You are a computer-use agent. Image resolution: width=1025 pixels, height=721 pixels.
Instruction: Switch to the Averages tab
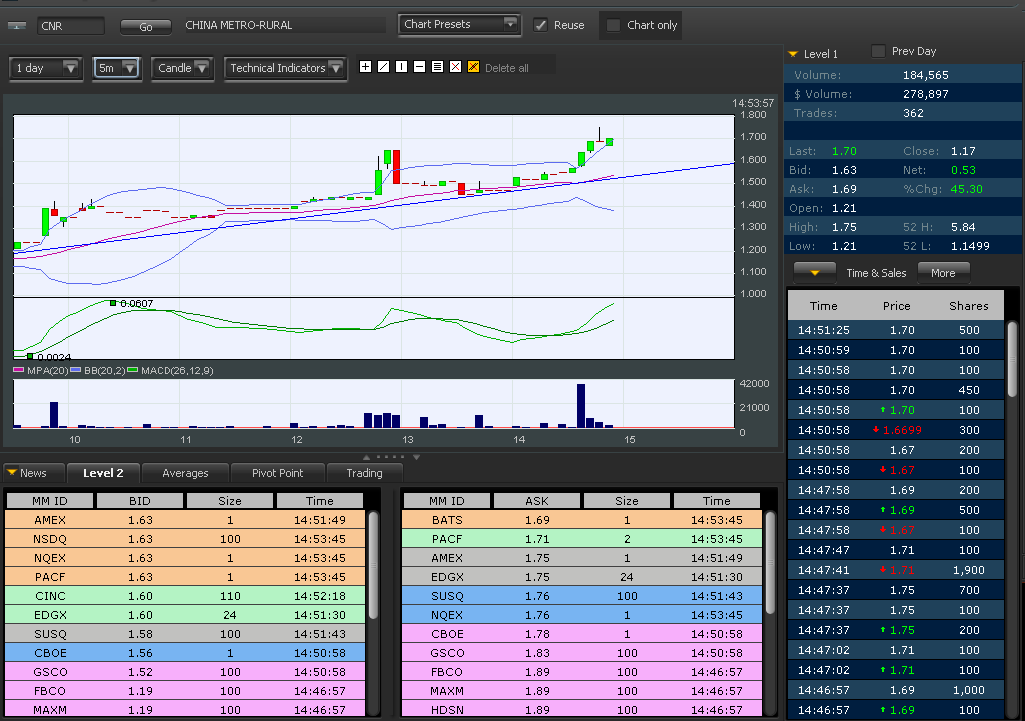(x=185, y=473)
